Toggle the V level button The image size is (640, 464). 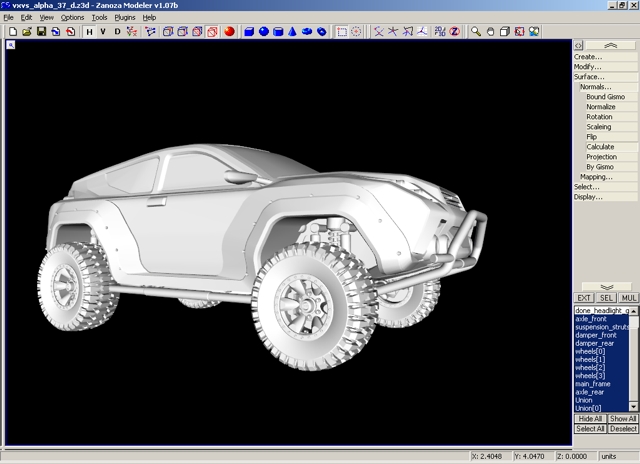[x=102, y=31]
